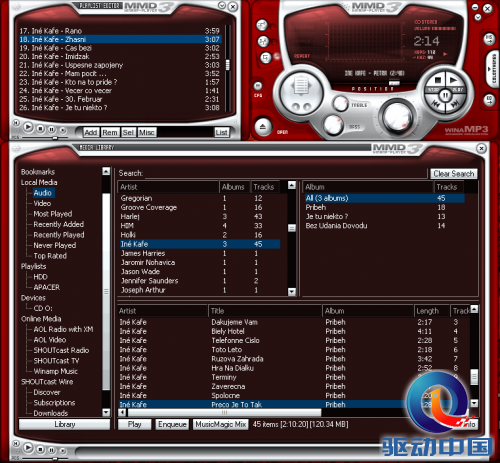Click the down-arrow shade button on main player

pos(478,17)
